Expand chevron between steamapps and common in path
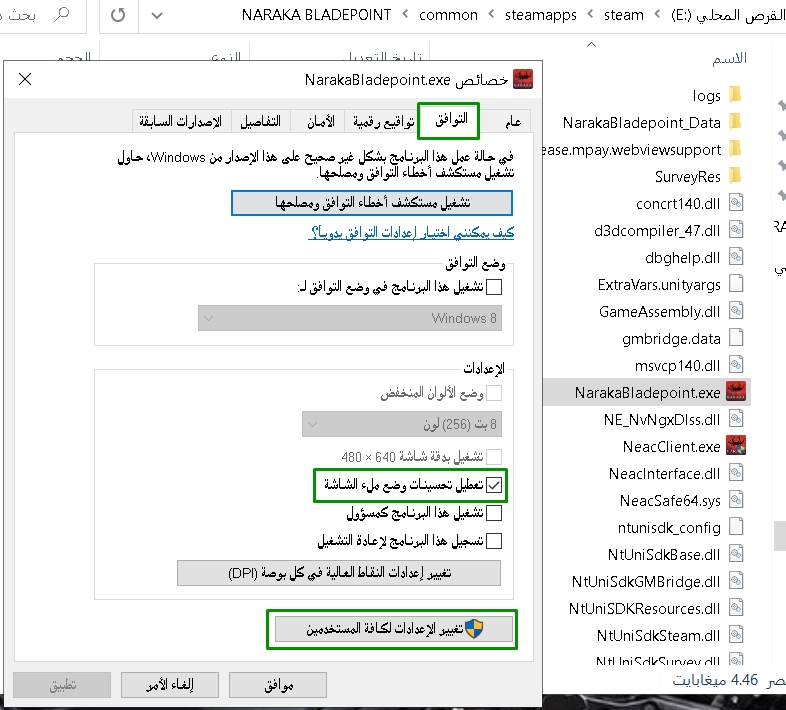 [492, 15]
